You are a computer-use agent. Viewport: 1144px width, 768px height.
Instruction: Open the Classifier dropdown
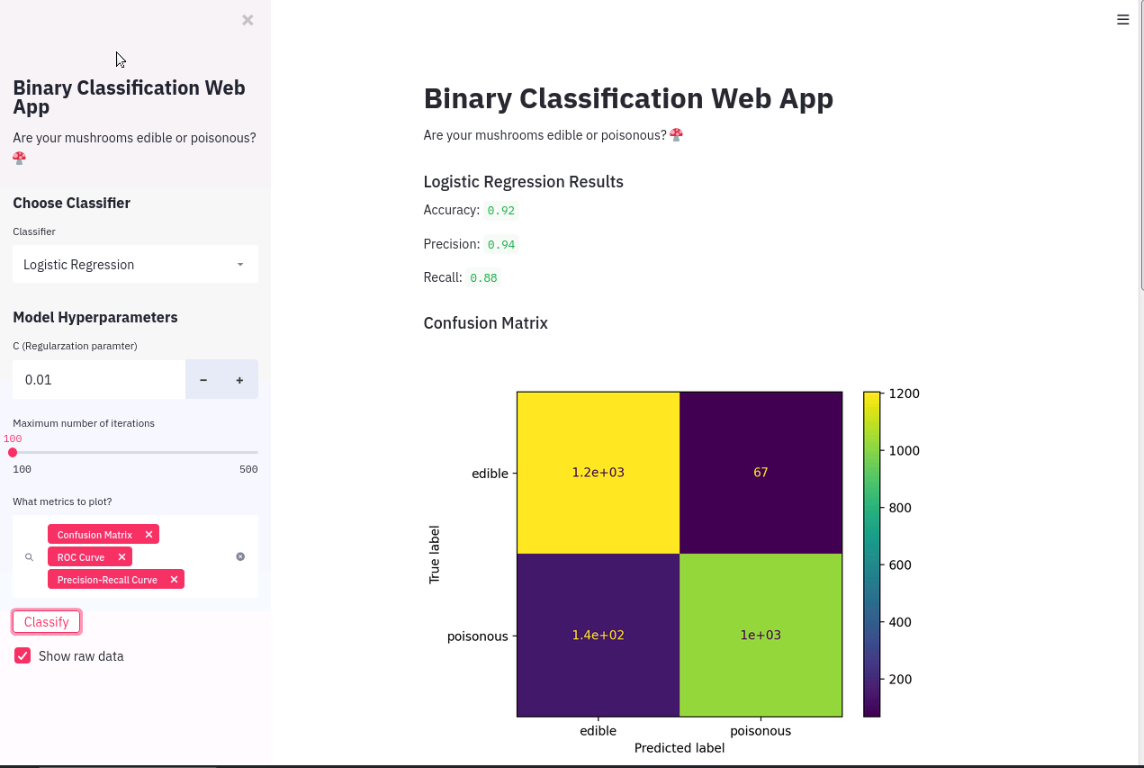[135, 264]
